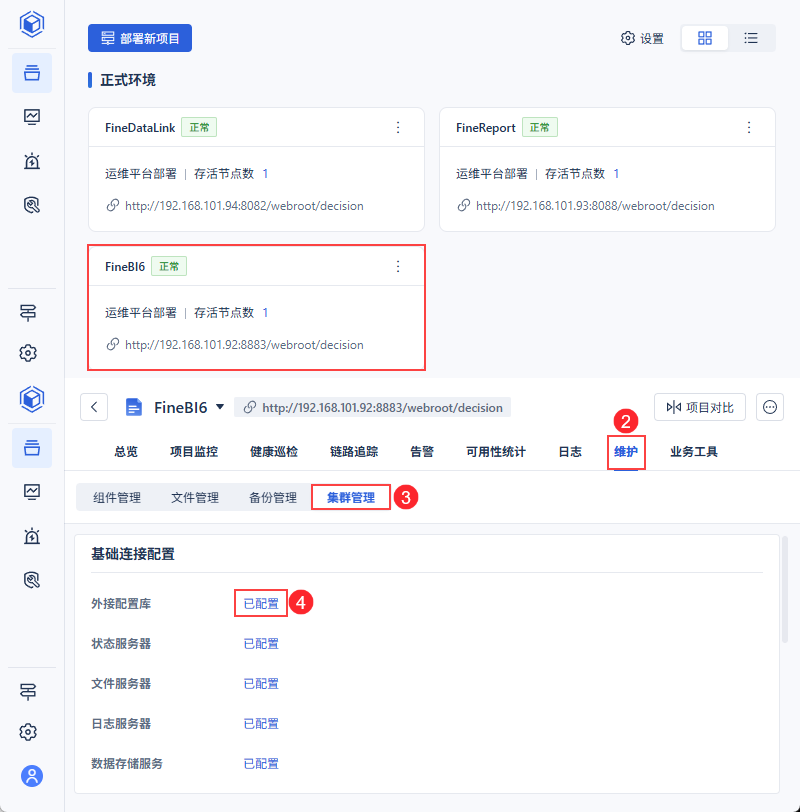Open the 健康巡检 tab
The width and height of the screenshot is (800, 812).
point(274,452)
